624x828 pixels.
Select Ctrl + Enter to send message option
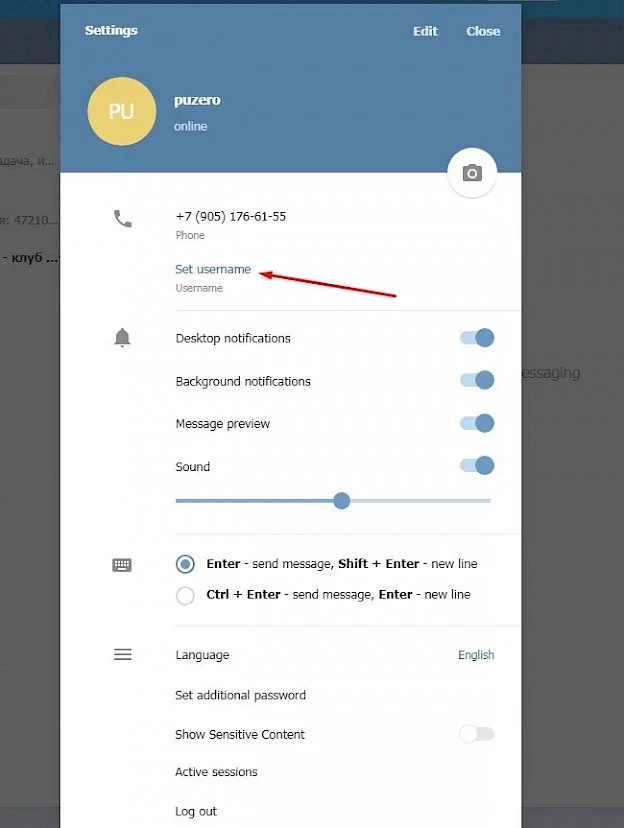tap(185, 595)
